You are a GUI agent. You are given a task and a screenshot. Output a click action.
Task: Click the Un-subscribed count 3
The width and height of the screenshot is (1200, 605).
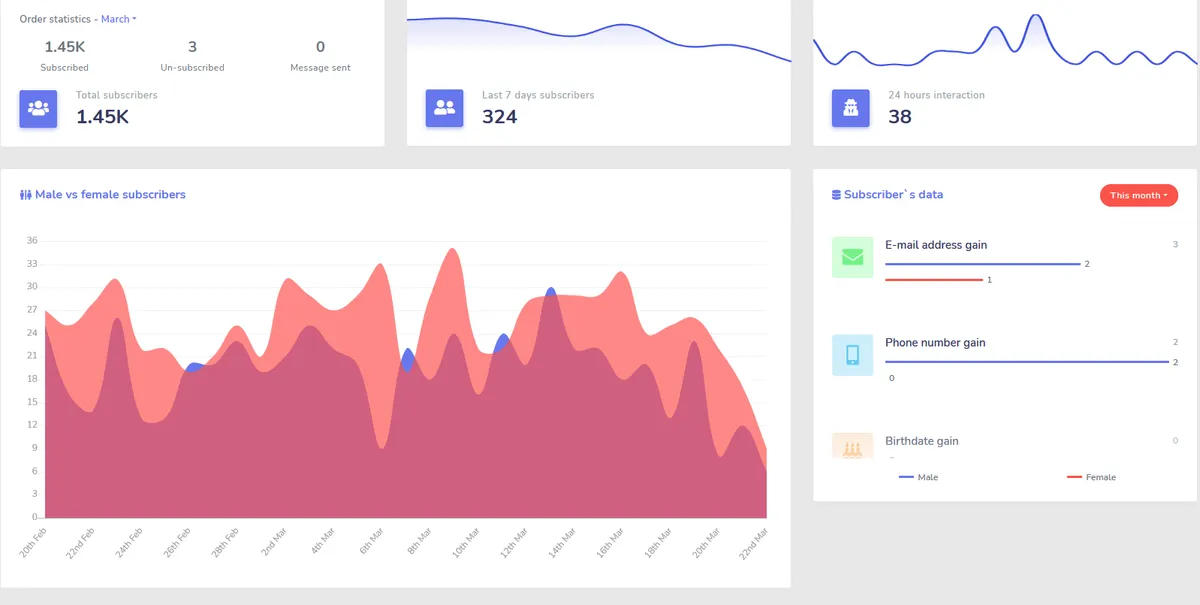point(192,47)
